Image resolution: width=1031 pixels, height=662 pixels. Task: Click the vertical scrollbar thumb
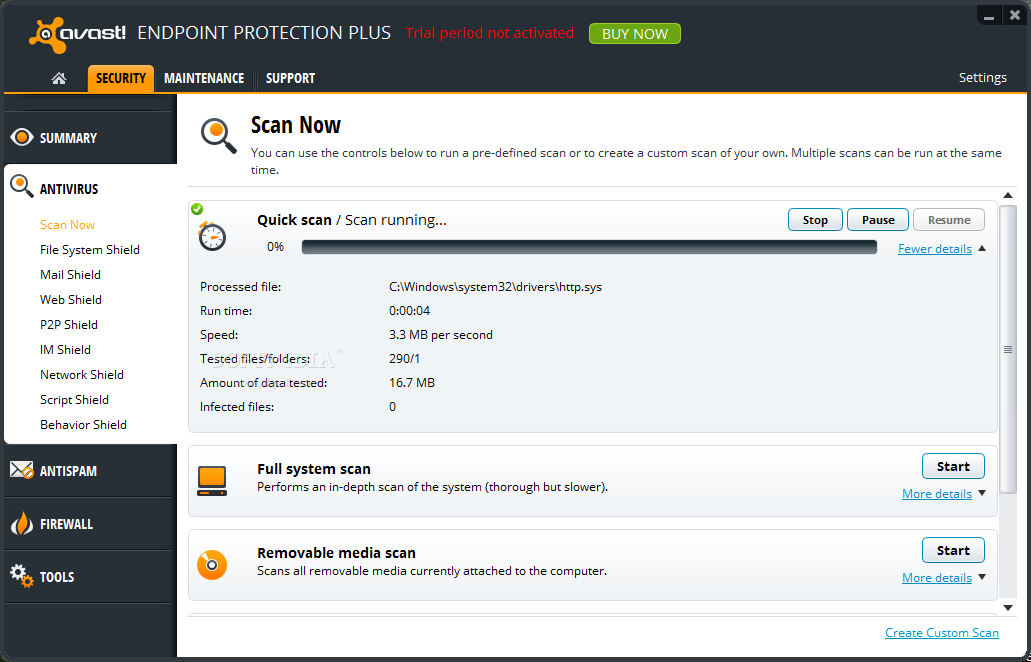pyautogui.click(x=1007, y=350)
